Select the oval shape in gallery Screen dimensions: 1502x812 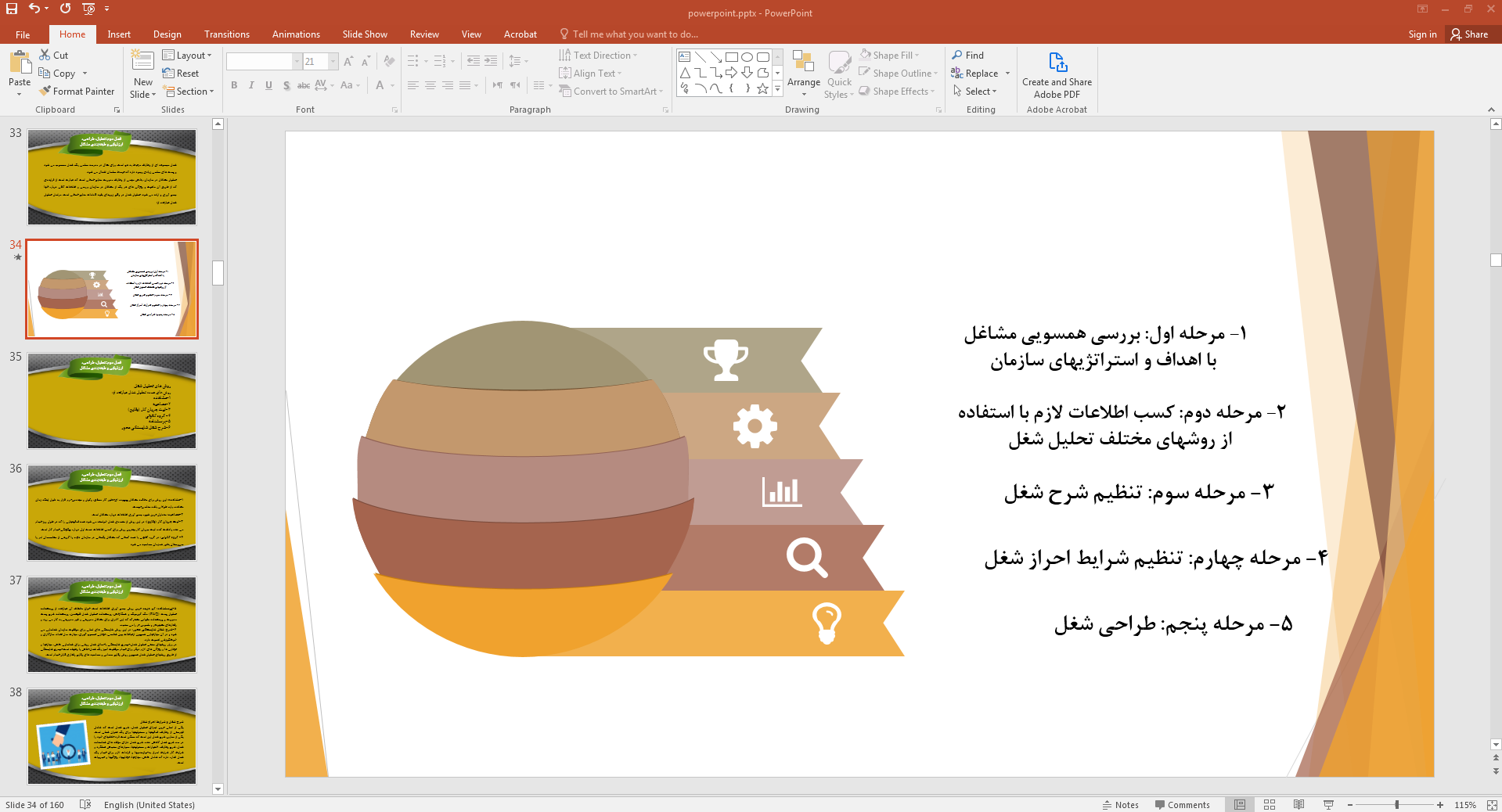tap(747, 57)
